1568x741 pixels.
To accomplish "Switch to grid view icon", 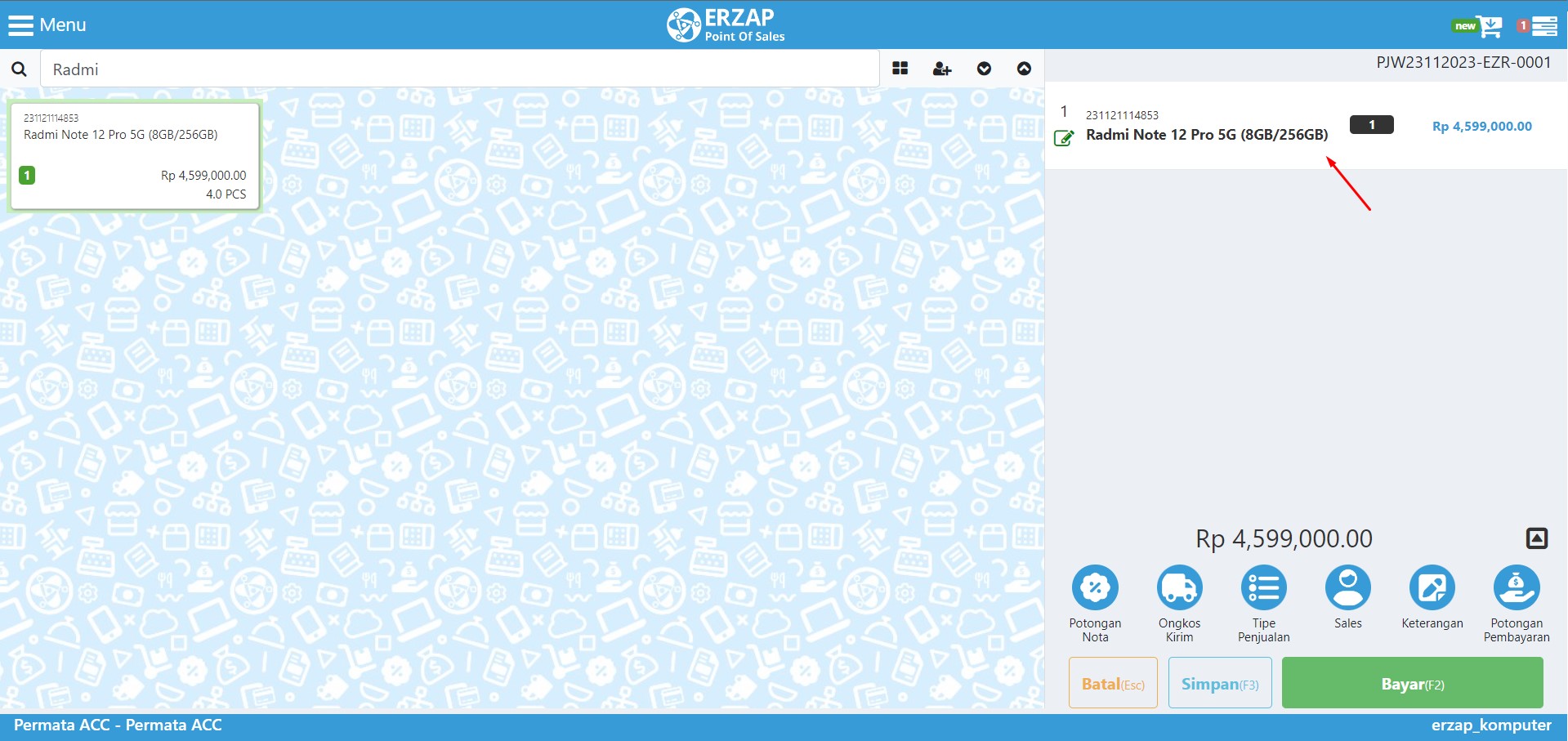I will point(900,69).
